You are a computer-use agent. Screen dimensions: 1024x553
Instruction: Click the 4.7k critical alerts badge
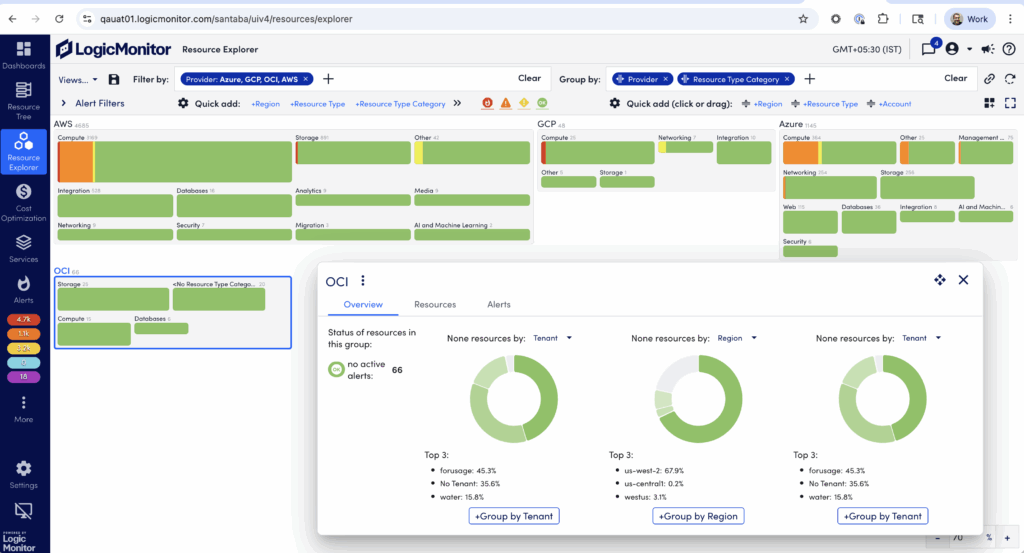point(24,319)
